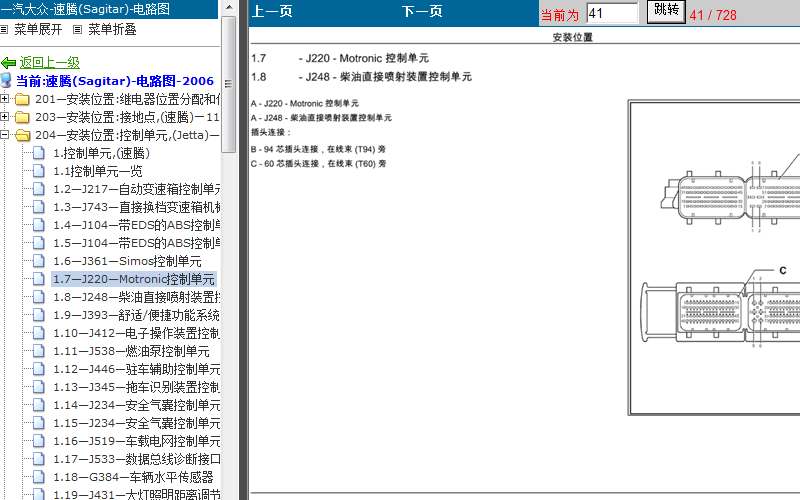
Task: Open 1.16—J519 车载电网控制单元 page
Action: pos(136,441)
